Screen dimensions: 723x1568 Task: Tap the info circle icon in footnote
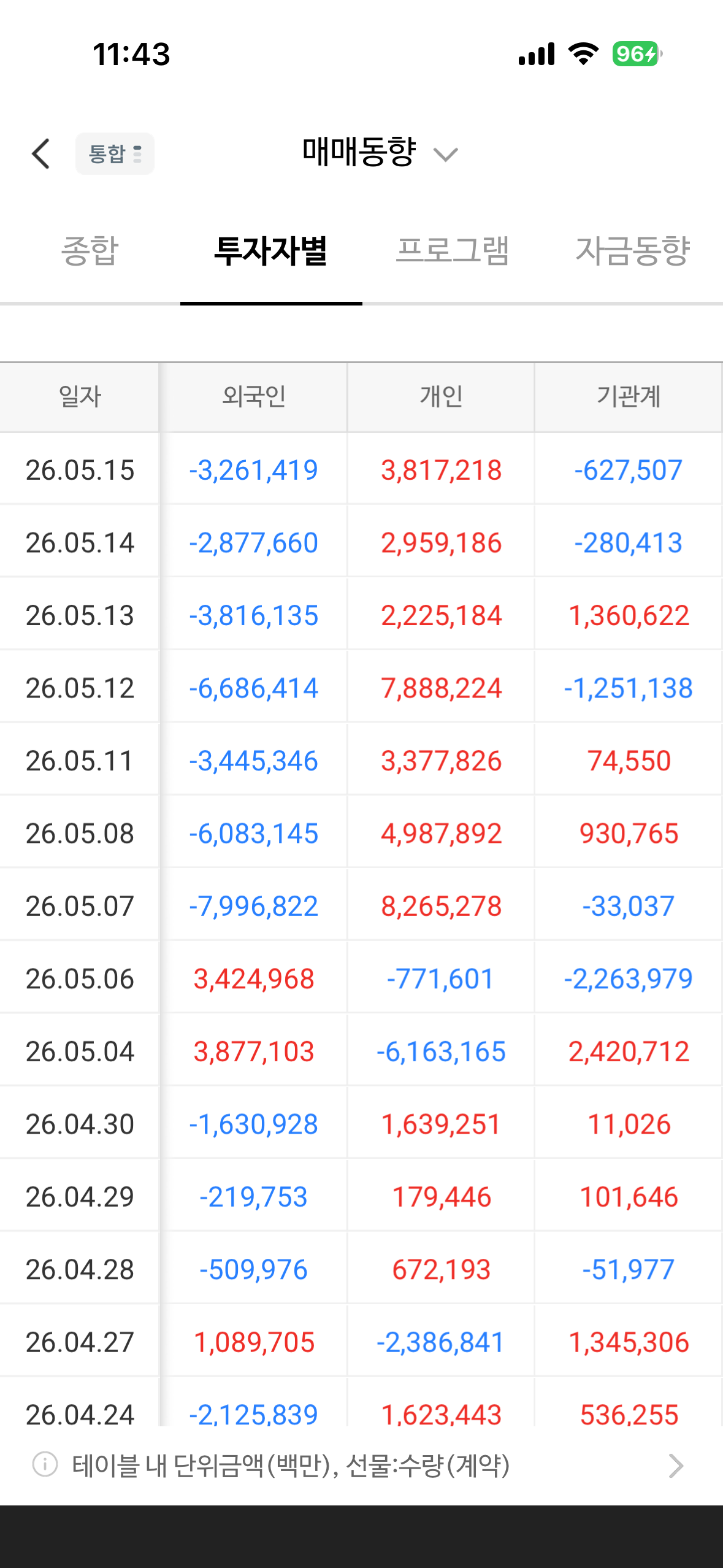[x=45, y=1464]
